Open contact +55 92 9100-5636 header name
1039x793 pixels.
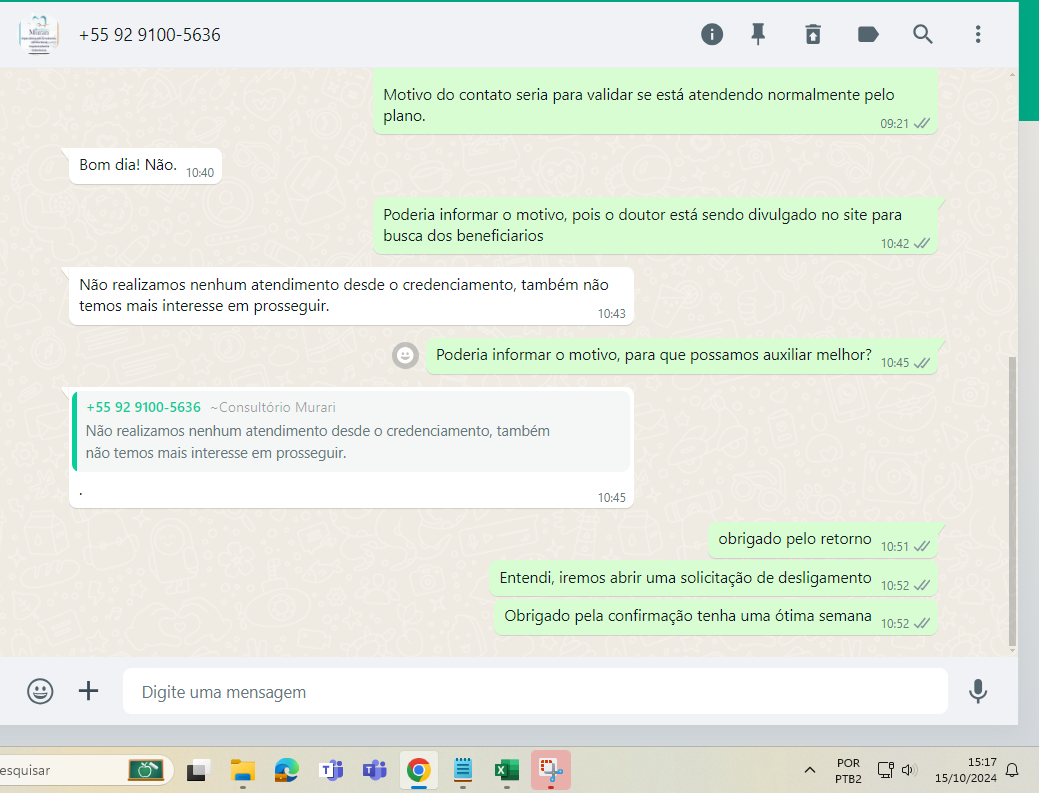click(150, 35)
